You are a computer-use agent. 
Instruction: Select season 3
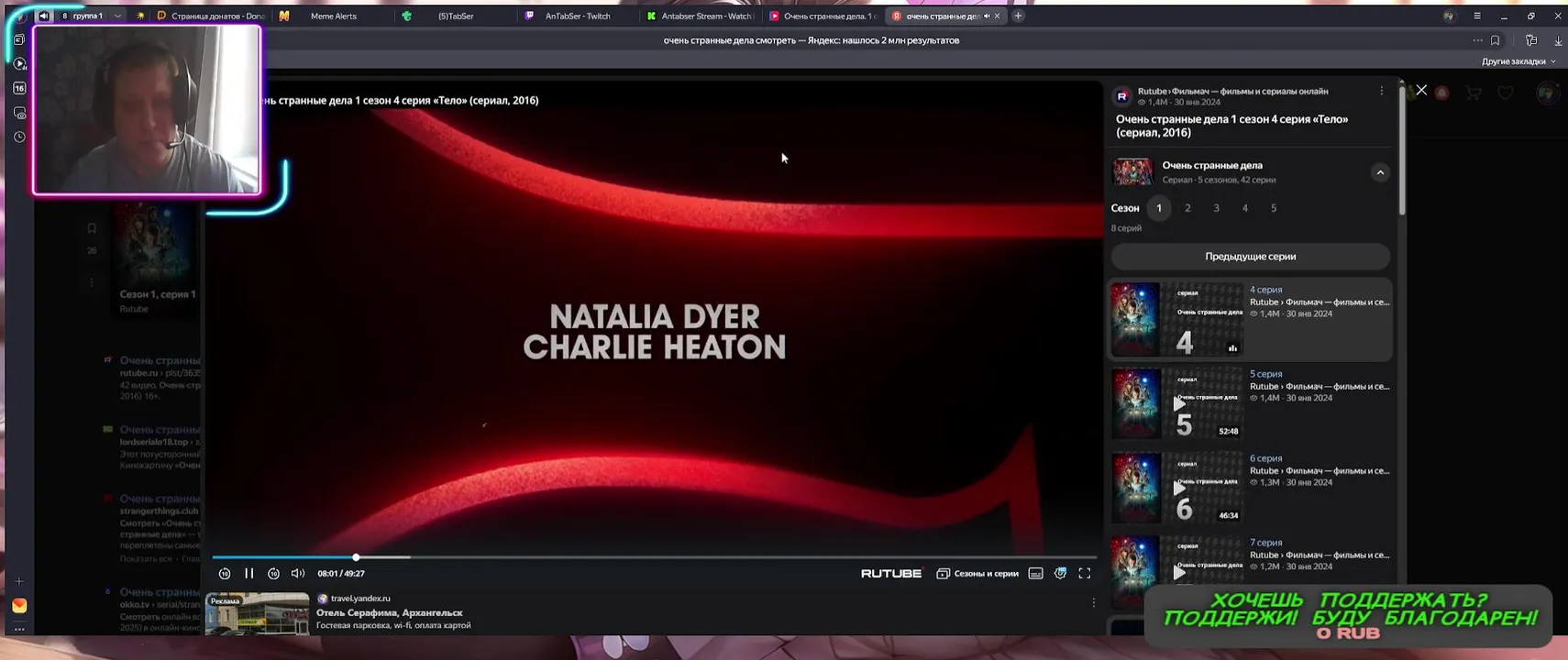pos(1217,208)
